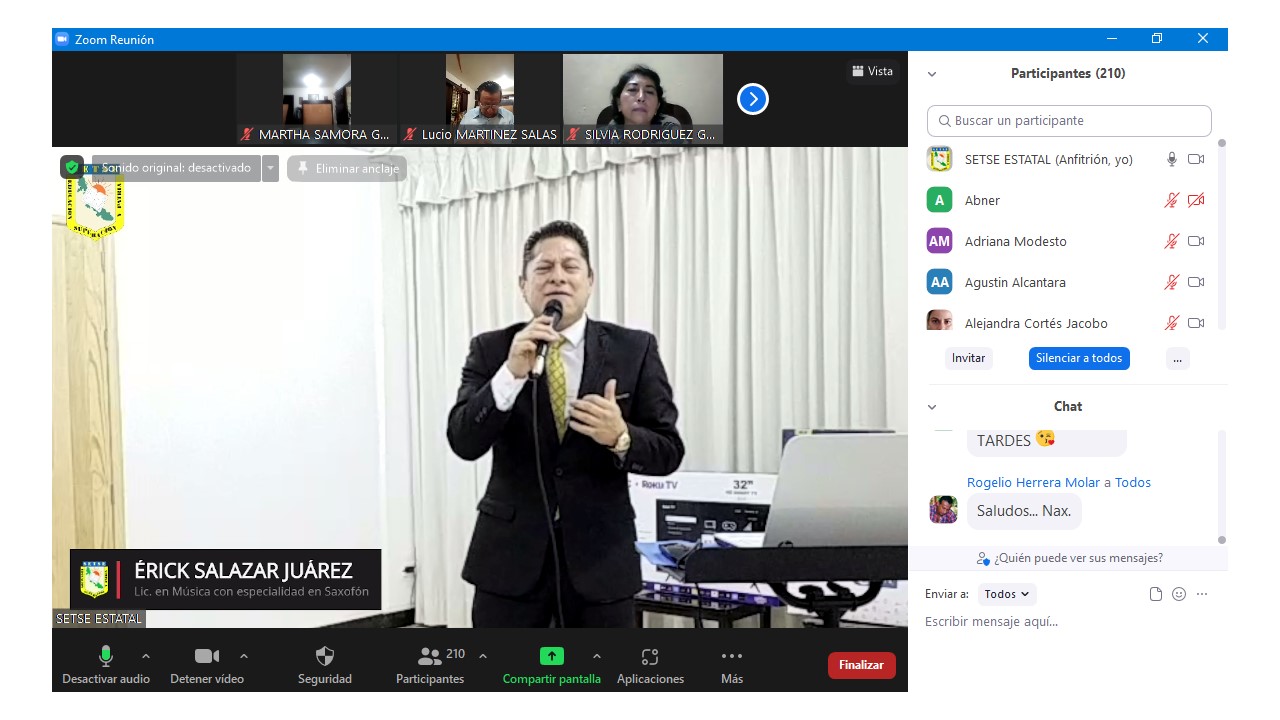Select SILVIA RODRIGUEZ video thumbnail
1280x720 pixels.
[643, 99]
